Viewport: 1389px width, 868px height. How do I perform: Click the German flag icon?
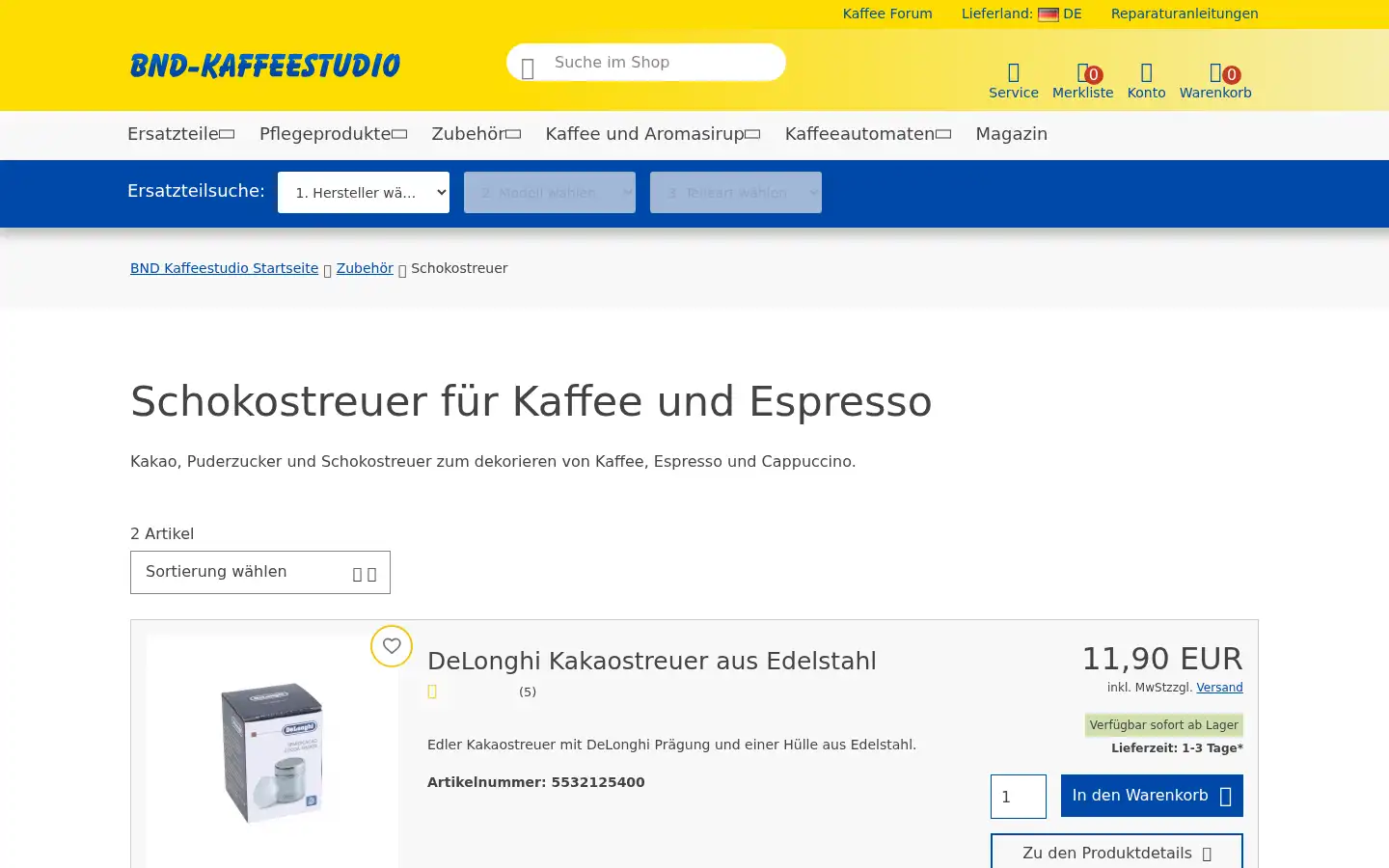1049,14
